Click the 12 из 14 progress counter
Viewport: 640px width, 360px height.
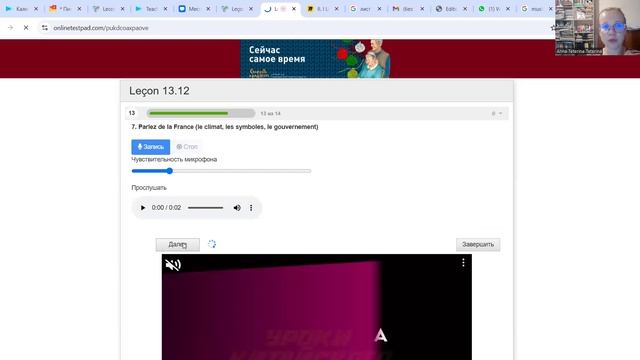tap(270, 113)
